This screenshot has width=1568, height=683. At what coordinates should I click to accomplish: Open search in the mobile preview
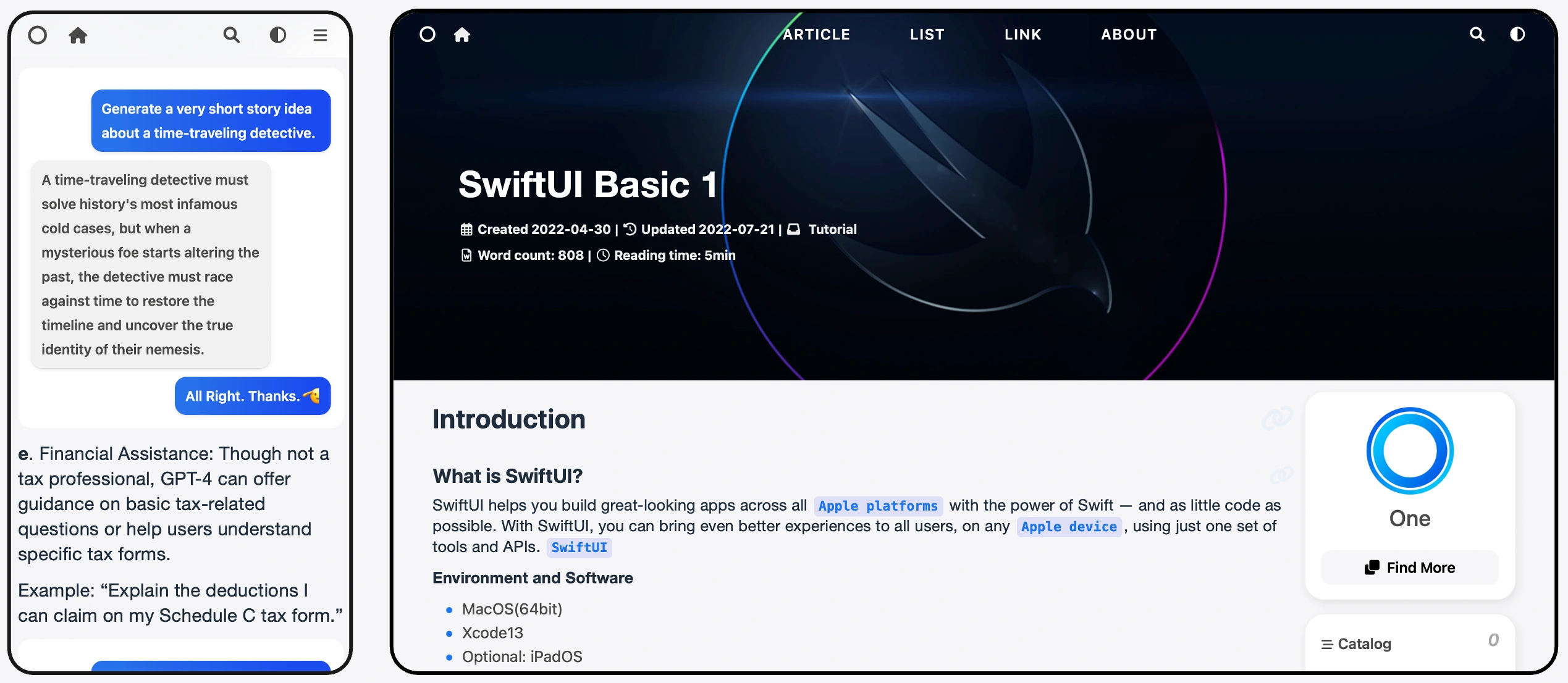tap(232, 35)
